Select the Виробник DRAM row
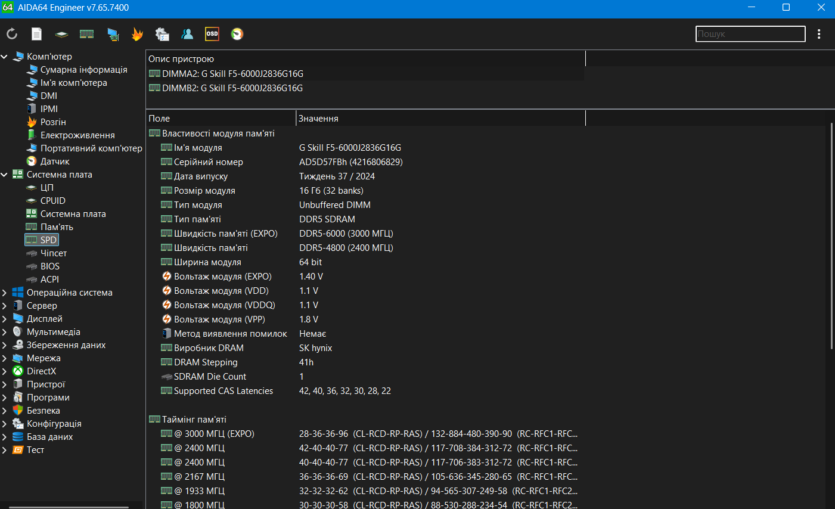This screenshot has width=835, height=509. 365,348
